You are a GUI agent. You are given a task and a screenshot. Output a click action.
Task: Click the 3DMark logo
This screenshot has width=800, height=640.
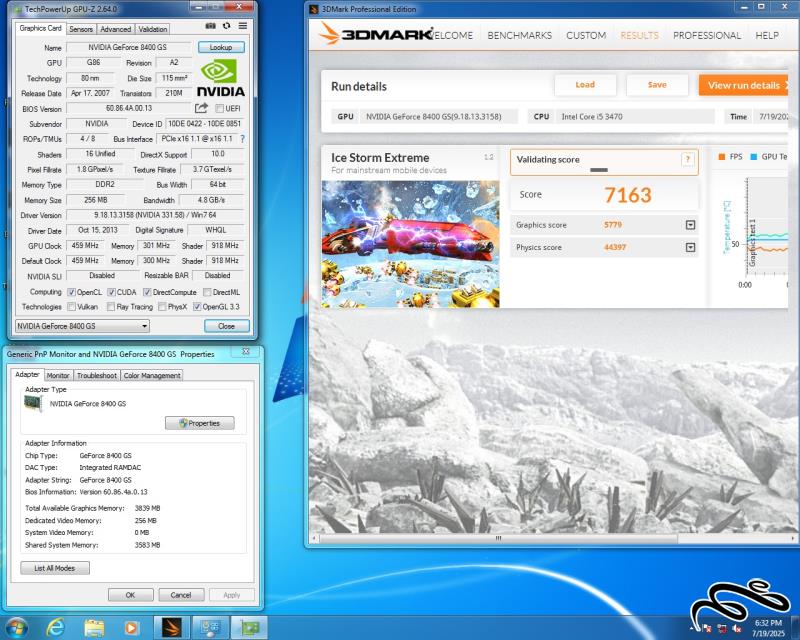377,34
